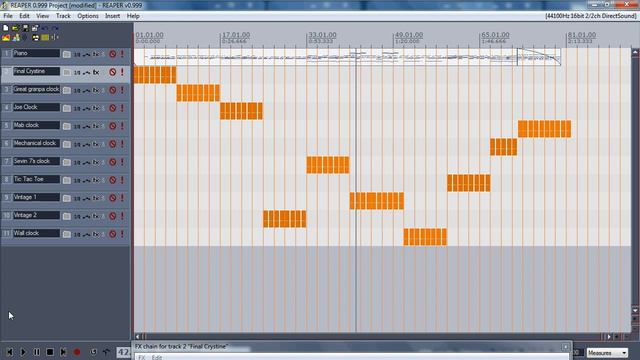This screenshot has height=360, width=640.
Task: Click the Redo arrow in the toolbar
Action: 55,28
